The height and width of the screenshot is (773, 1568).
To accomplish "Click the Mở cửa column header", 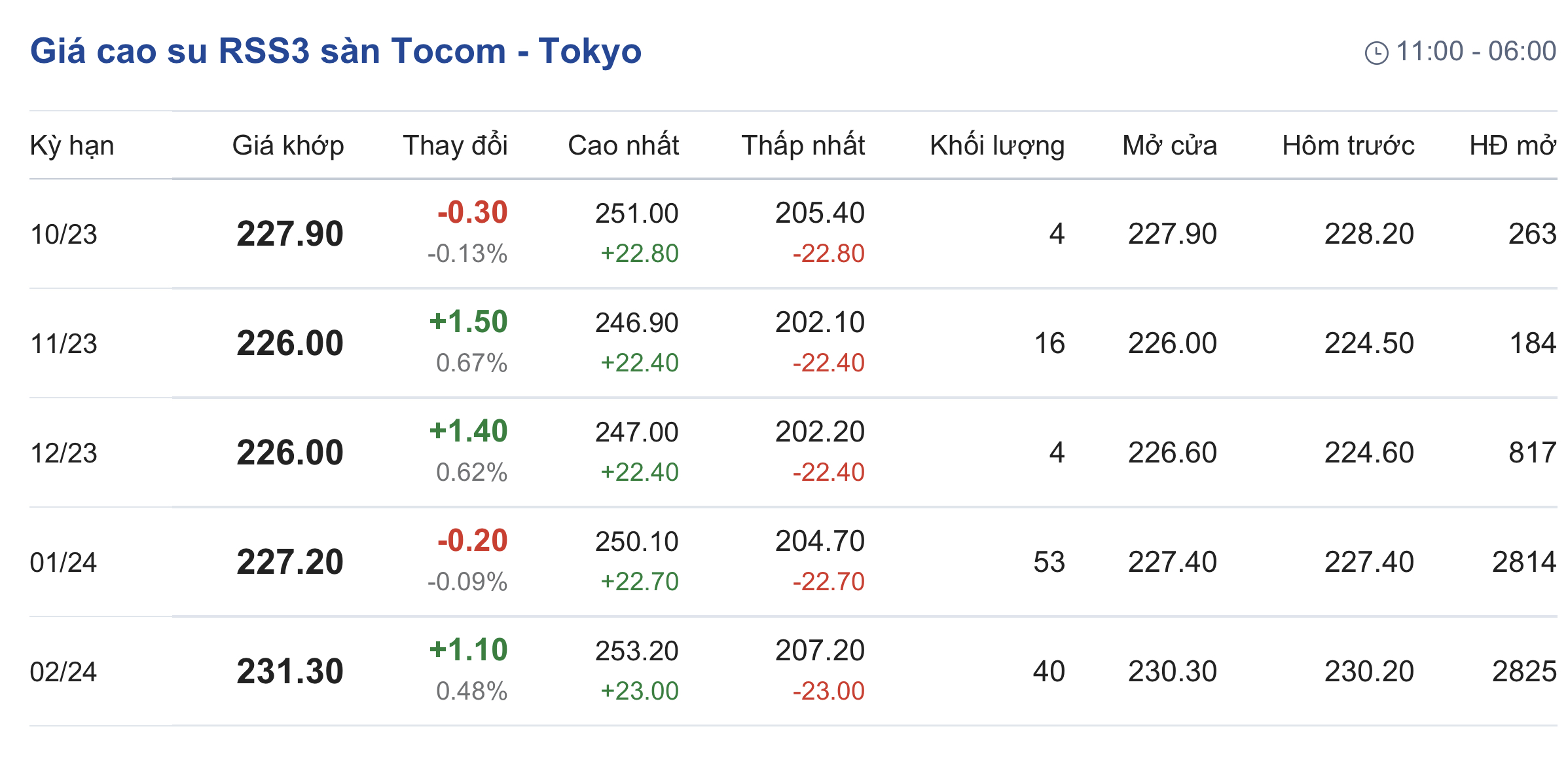I will pyautogui.click(x=1169, y=145).
